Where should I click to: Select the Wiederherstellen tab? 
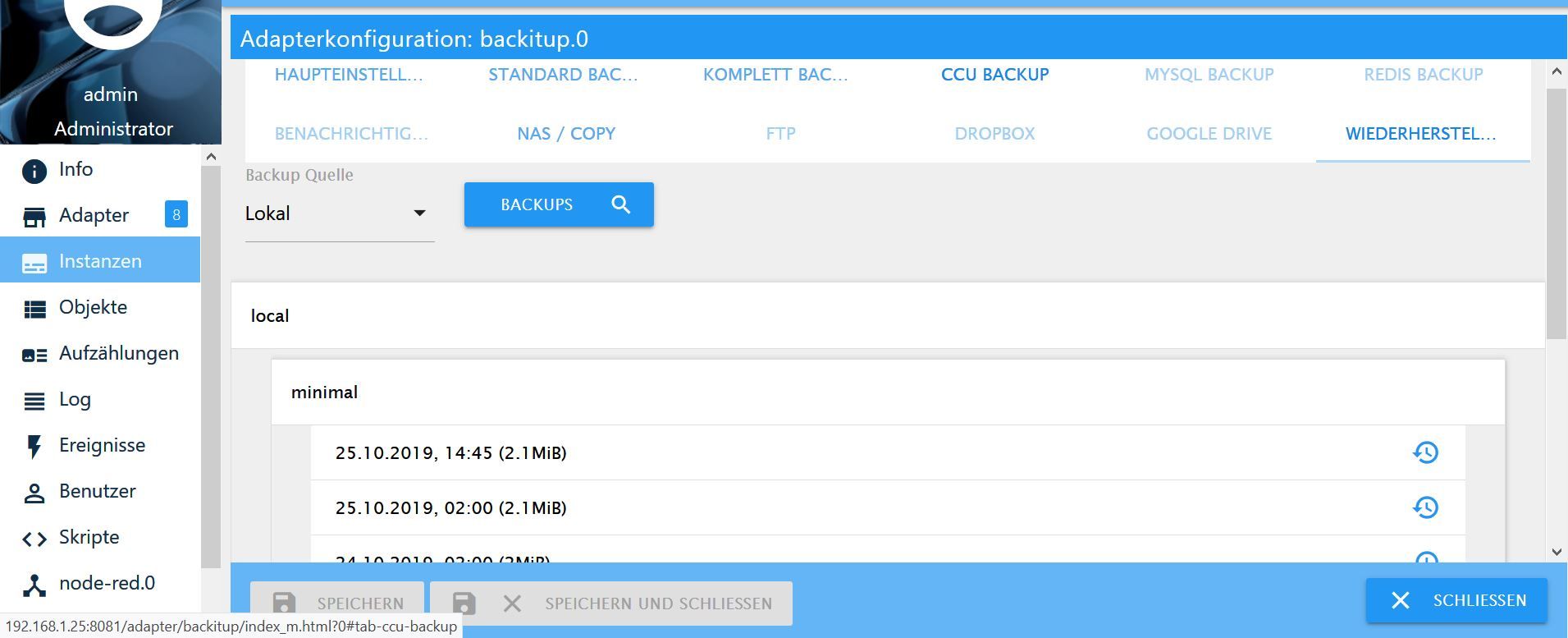(1423, 133)
